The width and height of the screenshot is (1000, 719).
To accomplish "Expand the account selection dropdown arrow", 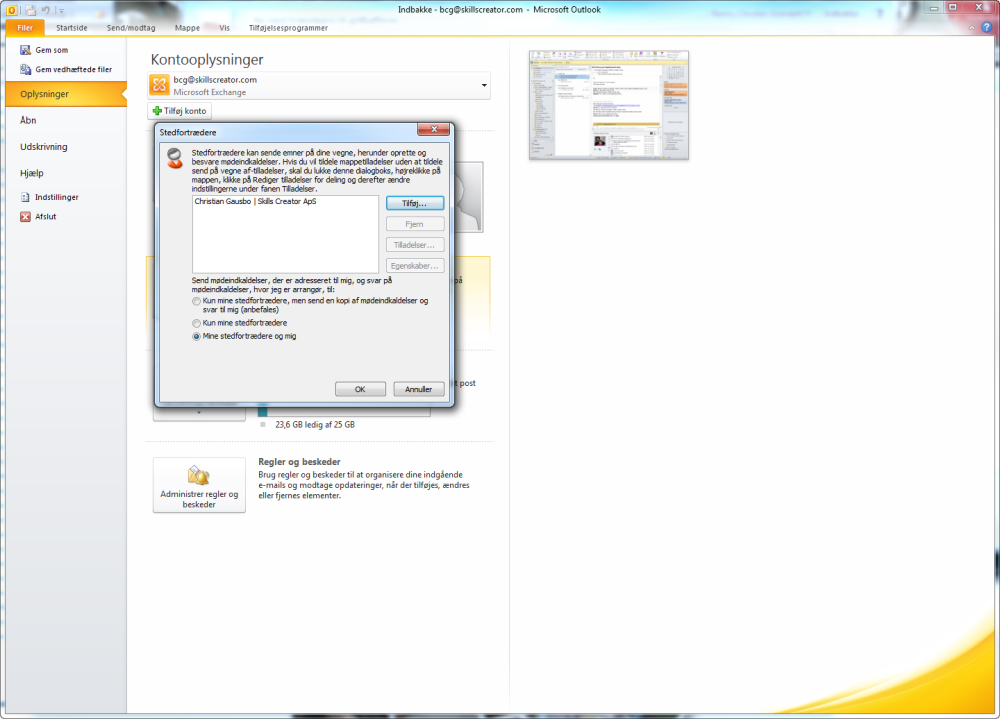I will pos(484,85).
